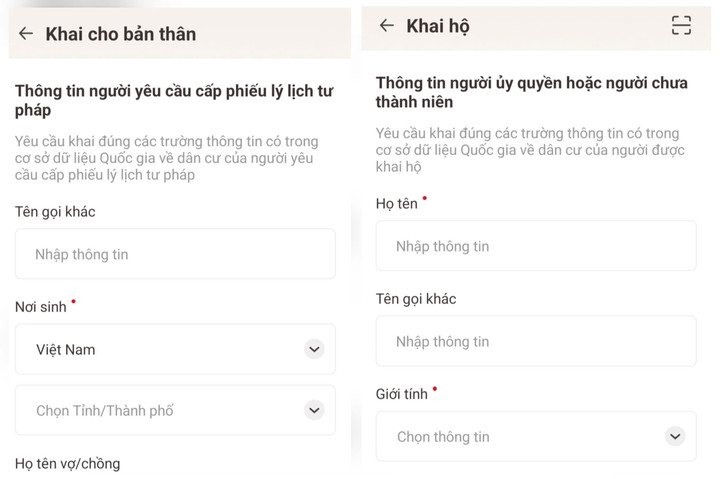Open Chọn thông tin gender dropdown
Image resolution: width=720 pixels, height=479 pixels.
coord(535,436)
